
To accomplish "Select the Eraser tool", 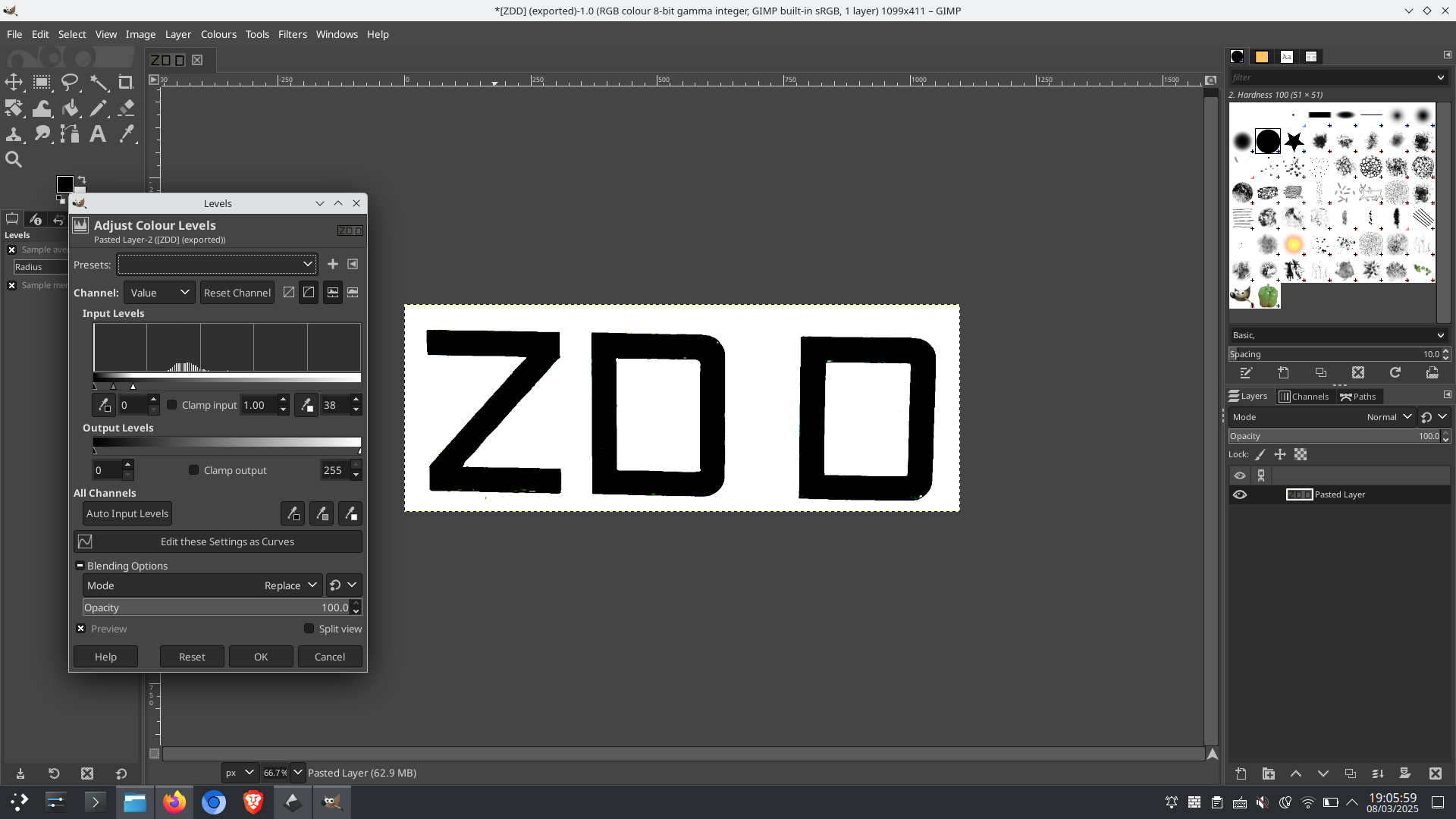I will 126,108.
